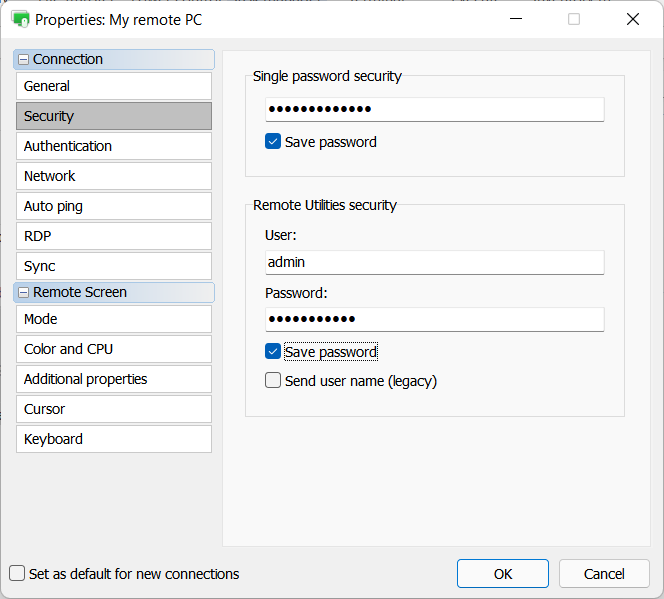664x599 pixels.
Task: Open the Sync page
Action: click(x=113, y=266)
